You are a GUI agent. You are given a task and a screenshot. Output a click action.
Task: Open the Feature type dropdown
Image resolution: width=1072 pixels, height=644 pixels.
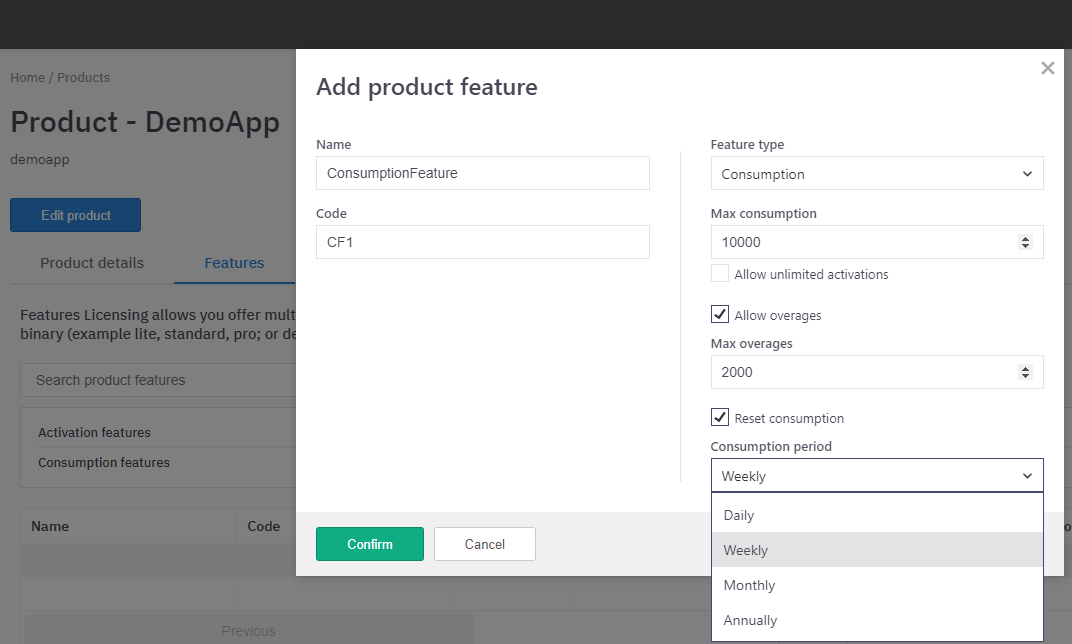(x=876, y=174)
